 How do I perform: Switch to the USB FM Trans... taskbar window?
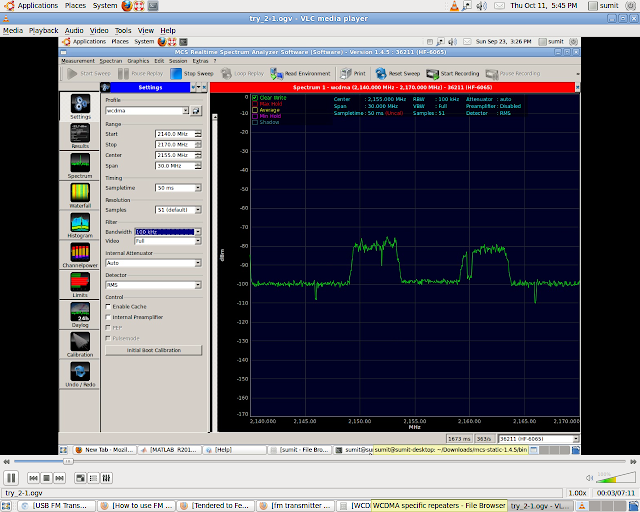57,506
